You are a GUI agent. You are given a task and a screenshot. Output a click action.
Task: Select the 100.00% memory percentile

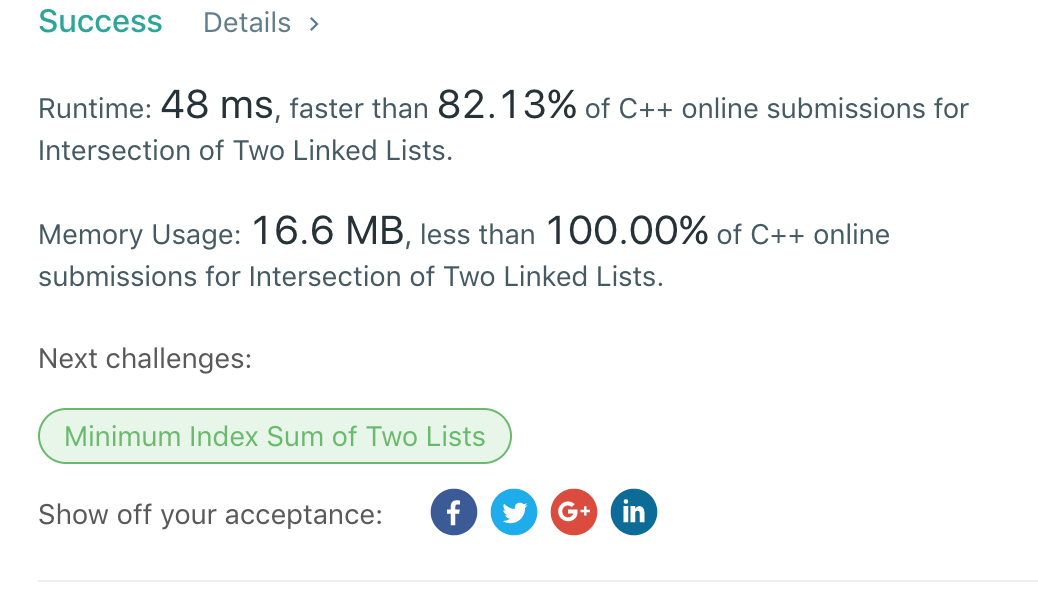click(x=626, y=233)
